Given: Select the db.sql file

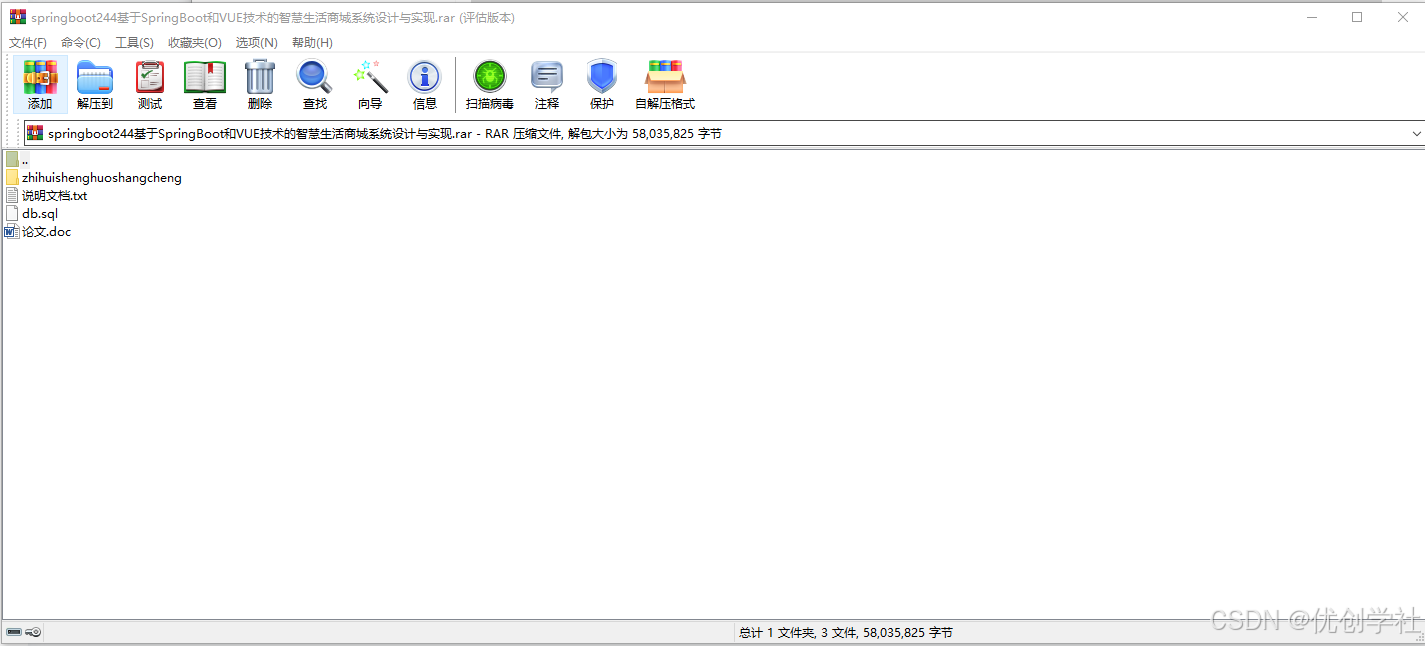Looking at the screenshot, I should (40, 213).
